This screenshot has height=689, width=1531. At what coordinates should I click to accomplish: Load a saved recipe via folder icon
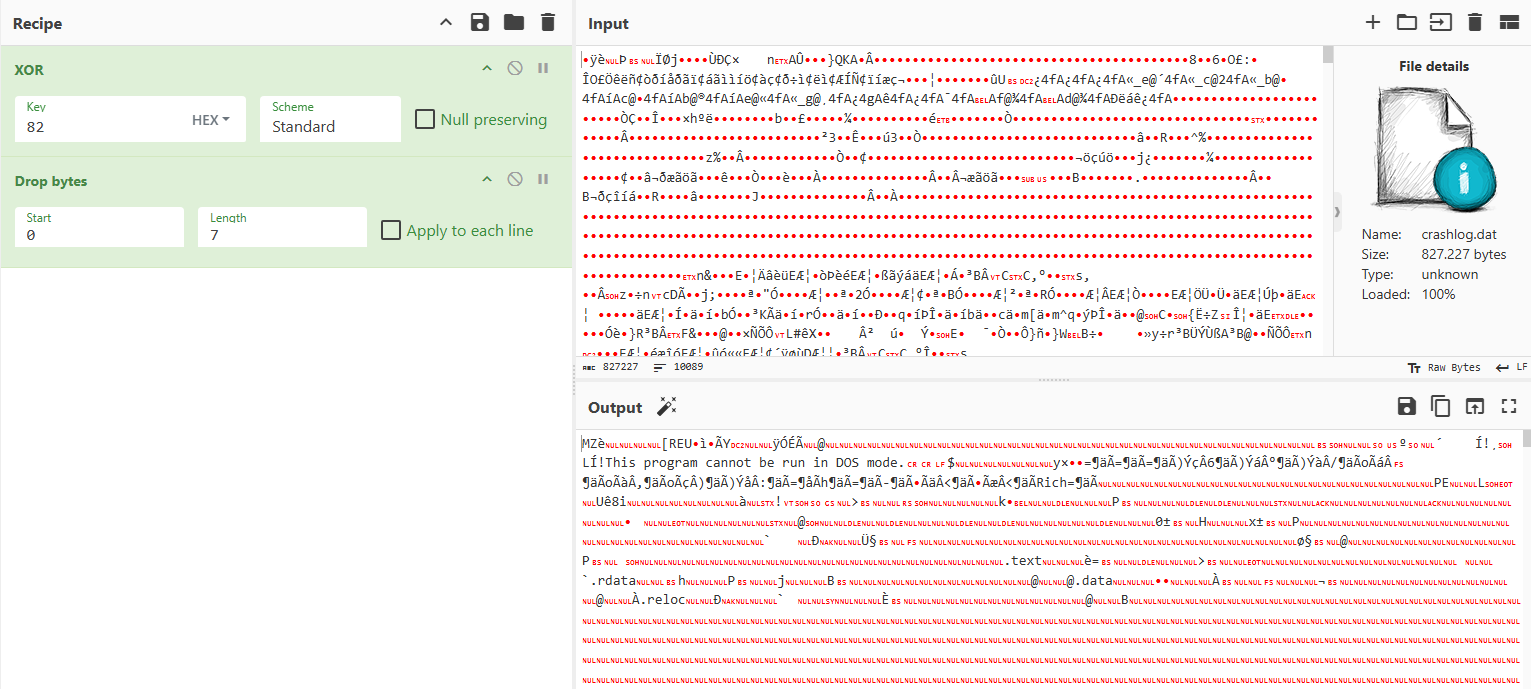coord(513,23)
